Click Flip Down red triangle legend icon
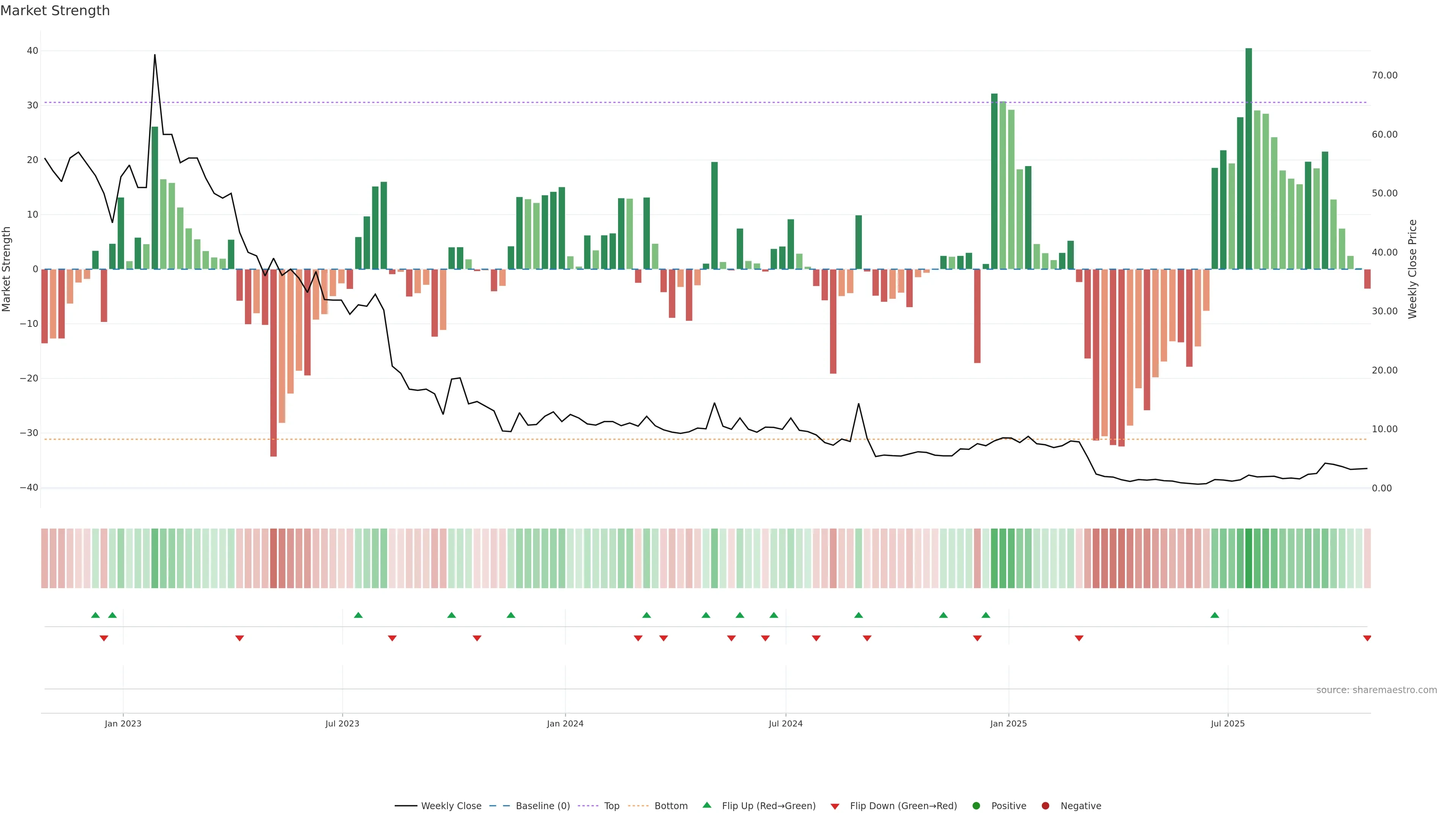 [835, 806]
